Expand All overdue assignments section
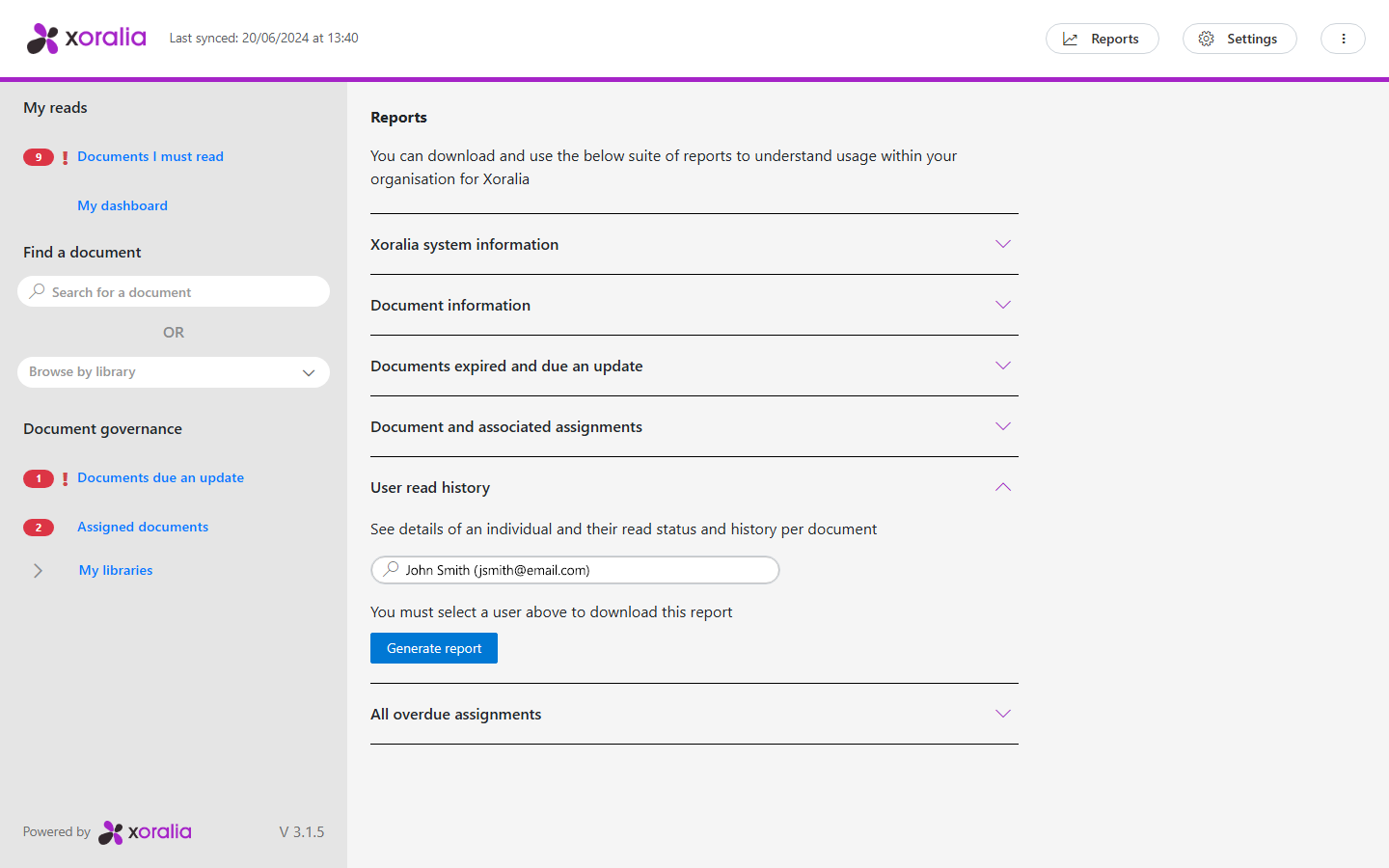Screen dimensions: 1389x868 [x=694, y=714]
